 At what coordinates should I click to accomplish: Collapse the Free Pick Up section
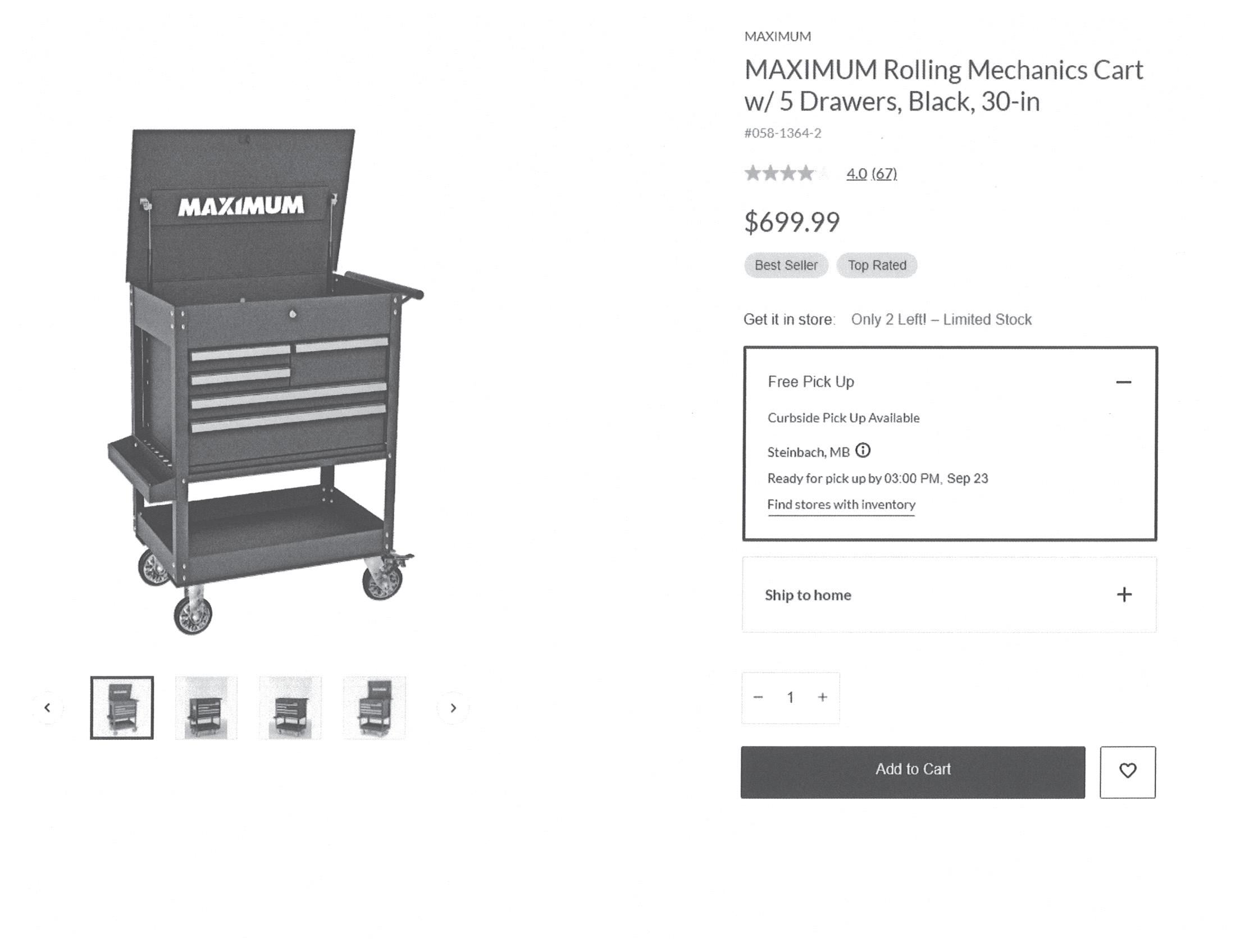click(1123, 382)
